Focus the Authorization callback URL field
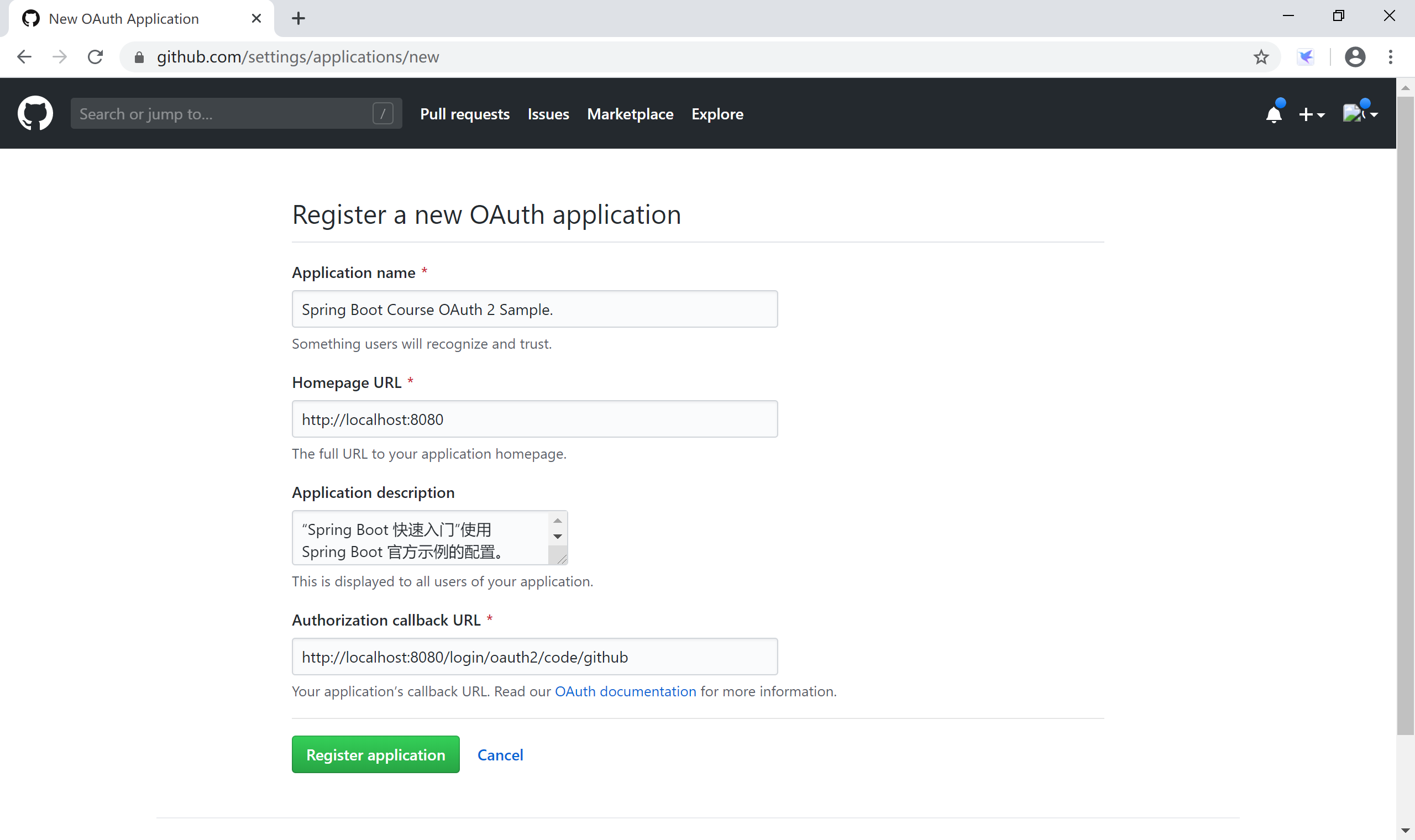 click(534, 657)
